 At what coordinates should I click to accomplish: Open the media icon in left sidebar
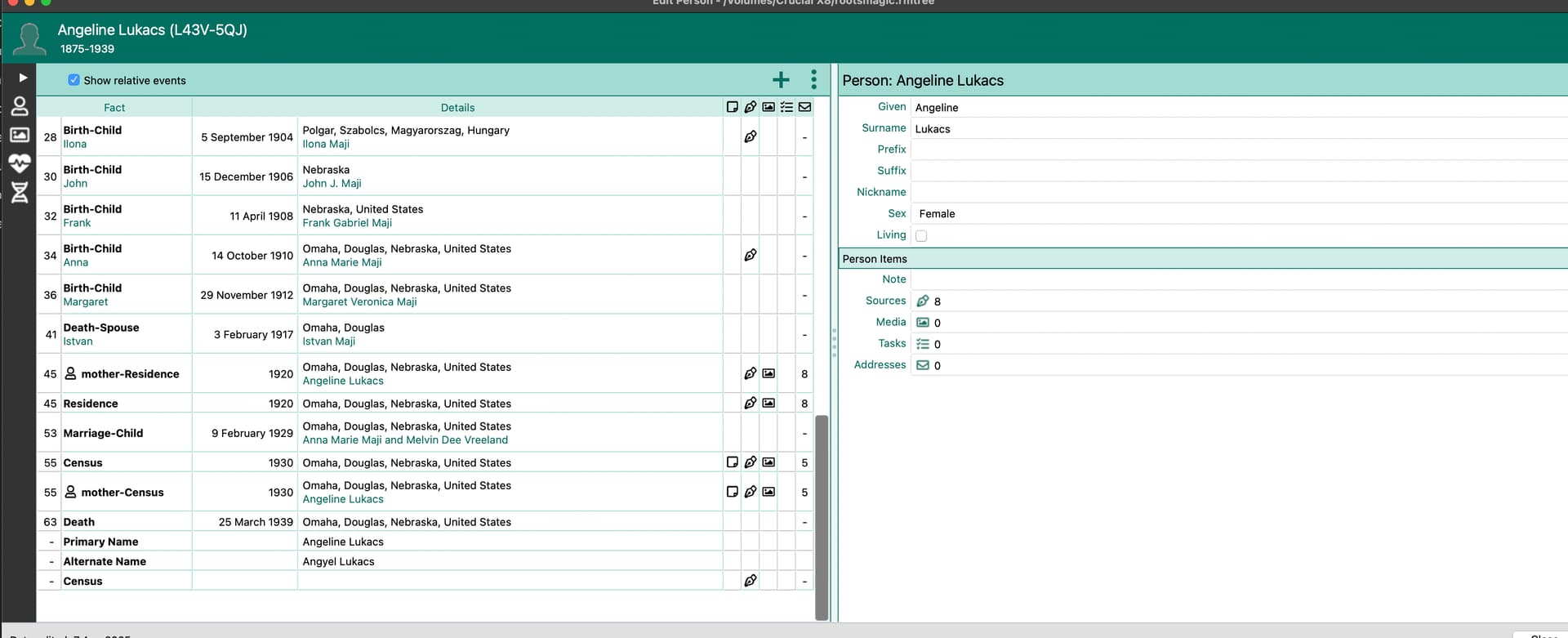point(20,135)
